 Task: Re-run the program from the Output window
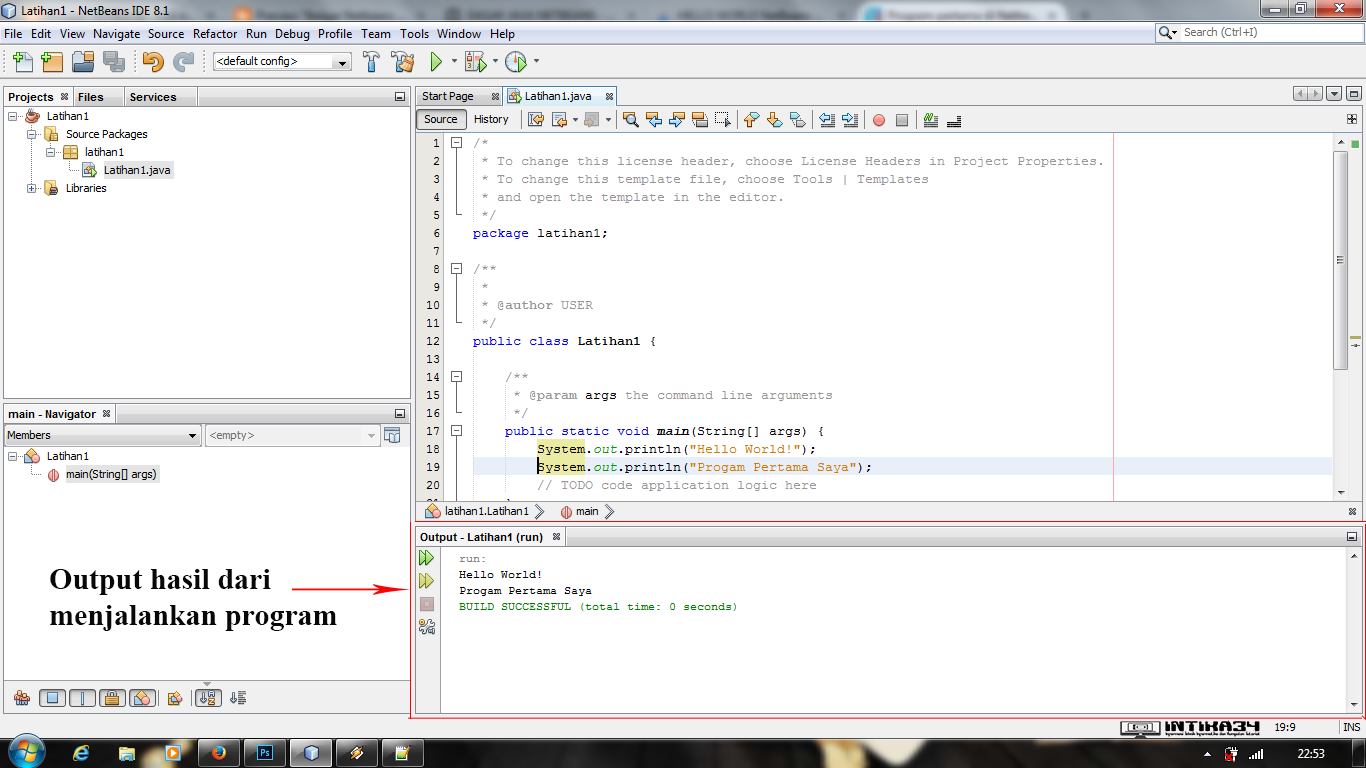coord(427,558)
